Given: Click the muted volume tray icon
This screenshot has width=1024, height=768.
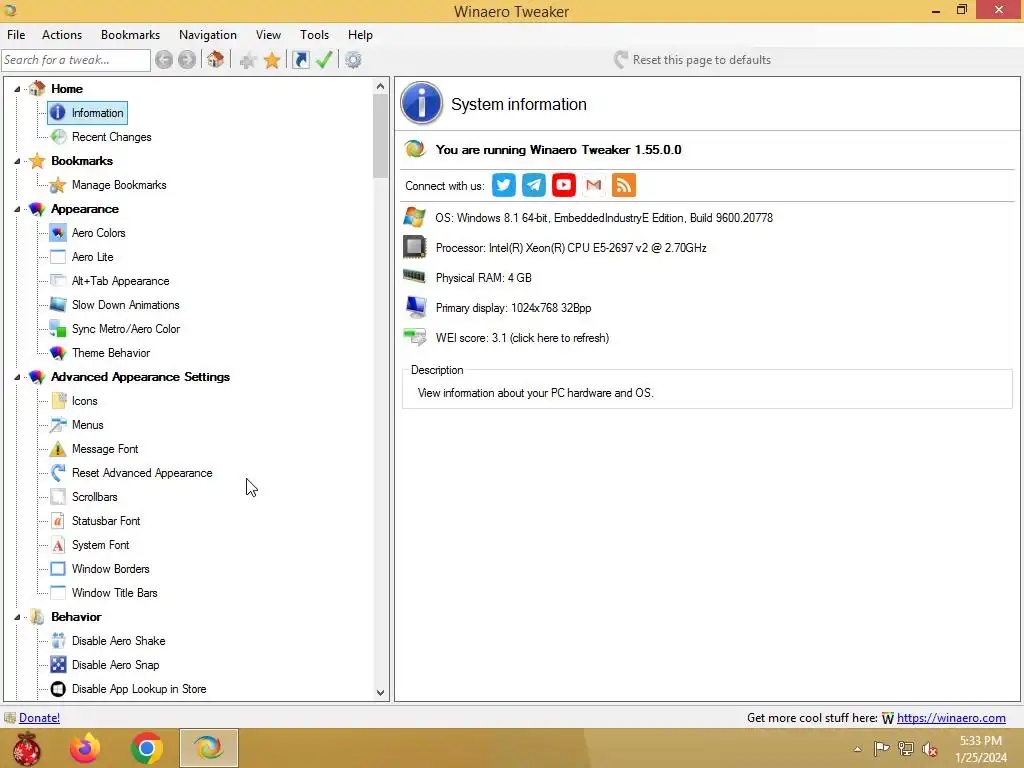Looking at the screenshot, I should [x=930, y=749].
